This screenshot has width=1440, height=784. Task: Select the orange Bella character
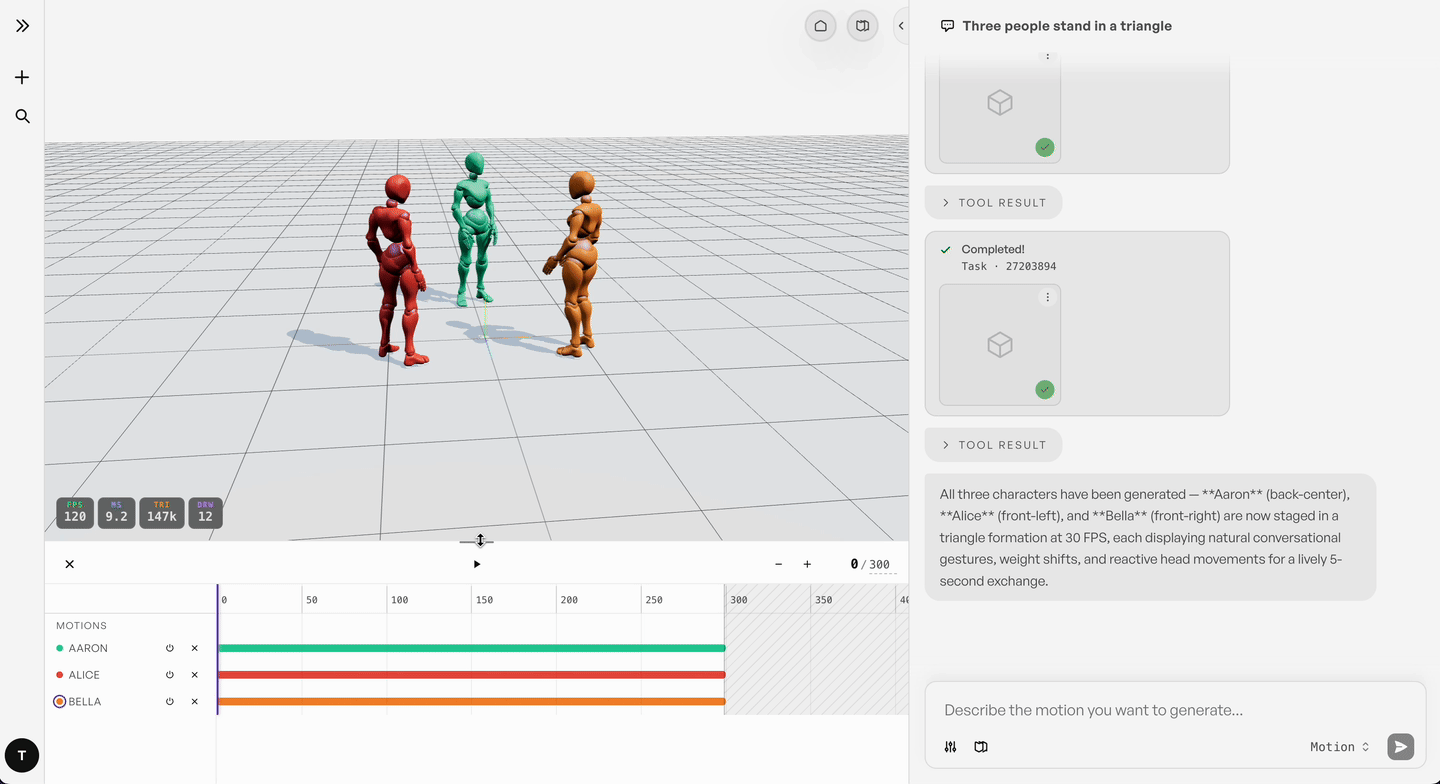(576, 262)
